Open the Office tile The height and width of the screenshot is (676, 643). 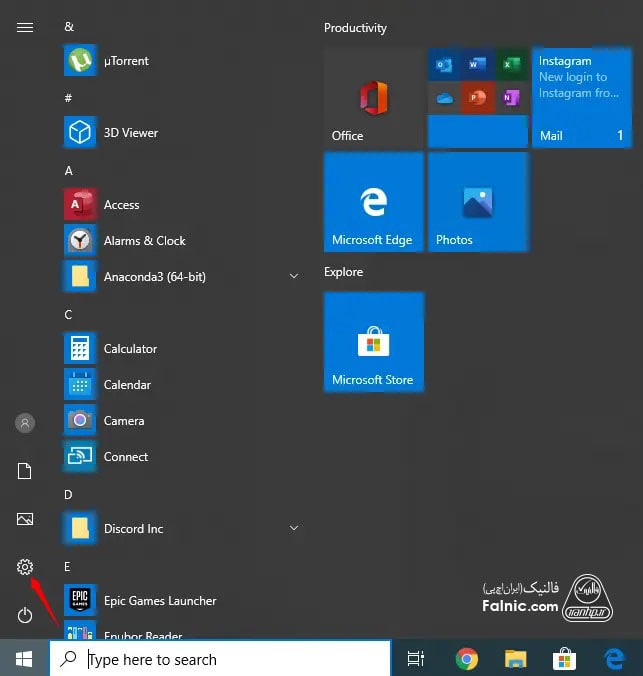[373, 97]
